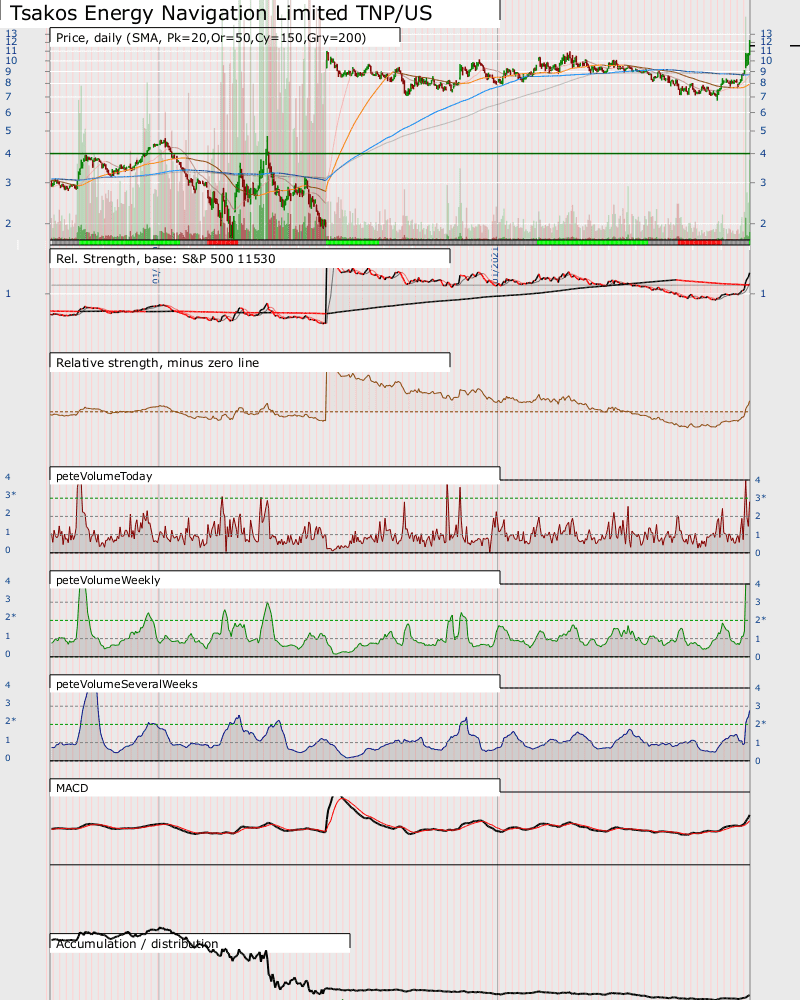The image size is (800, 1000).
Task: Click value 7 on right price axis
Action: click(x=762, y=97)
